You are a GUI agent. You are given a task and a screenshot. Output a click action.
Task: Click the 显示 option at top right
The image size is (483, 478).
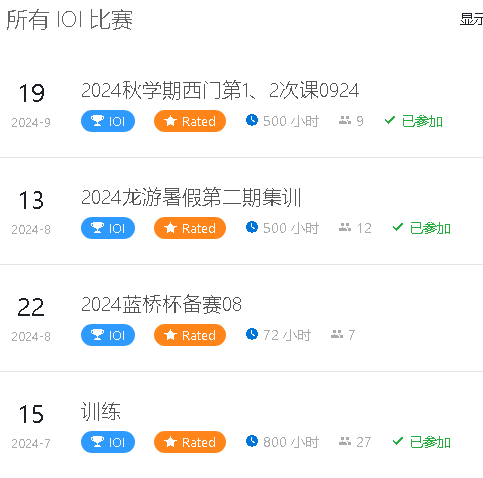[471, 19]
